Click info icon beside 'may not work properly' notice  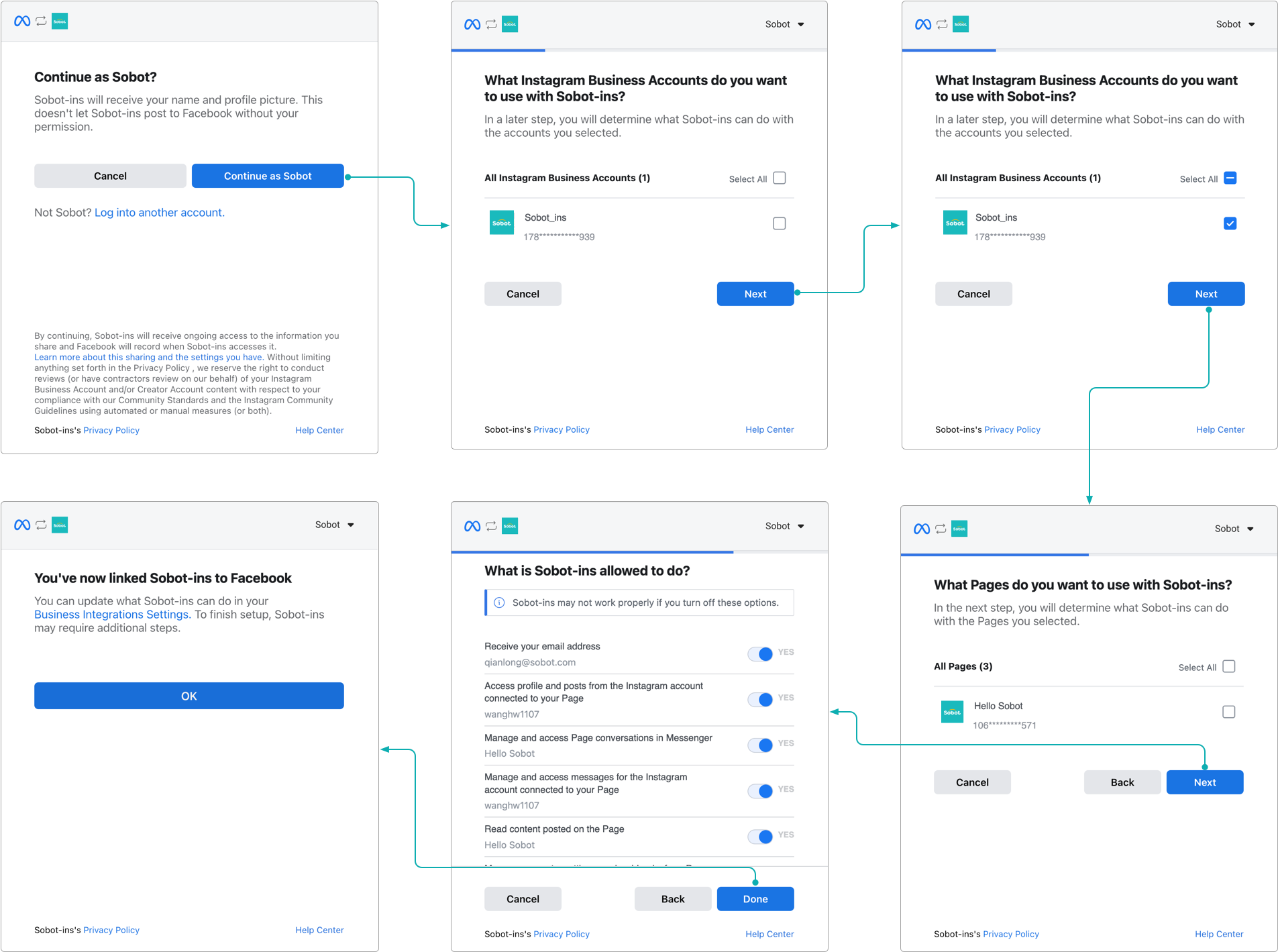(x=499, y=602)
